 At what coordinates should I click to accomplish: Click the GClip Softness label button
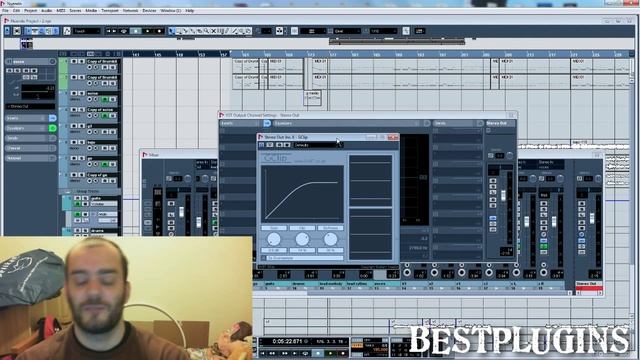[330, 228]
